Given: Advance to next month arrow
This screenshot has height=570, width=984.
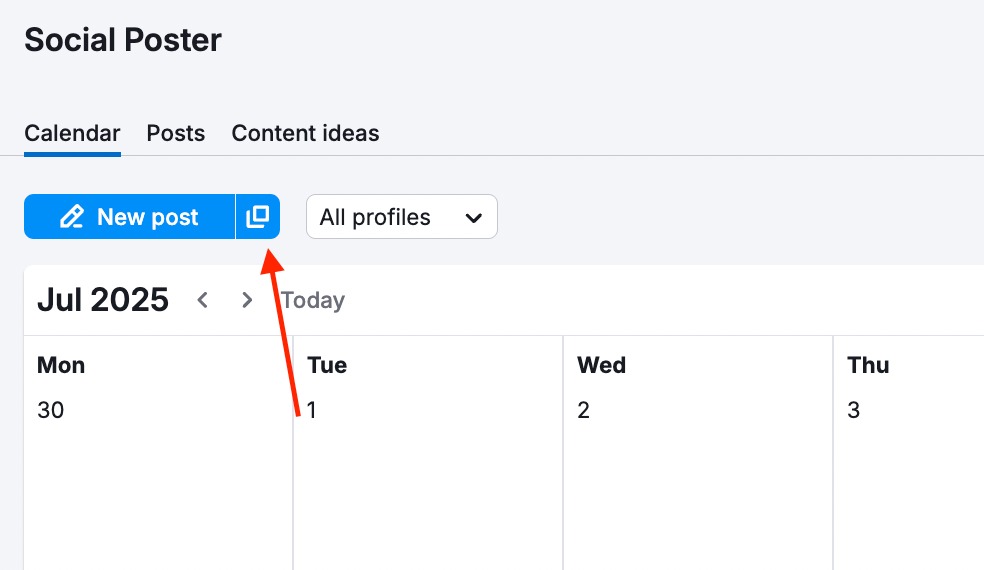Looking at the screenshot, I should point(247,300).
